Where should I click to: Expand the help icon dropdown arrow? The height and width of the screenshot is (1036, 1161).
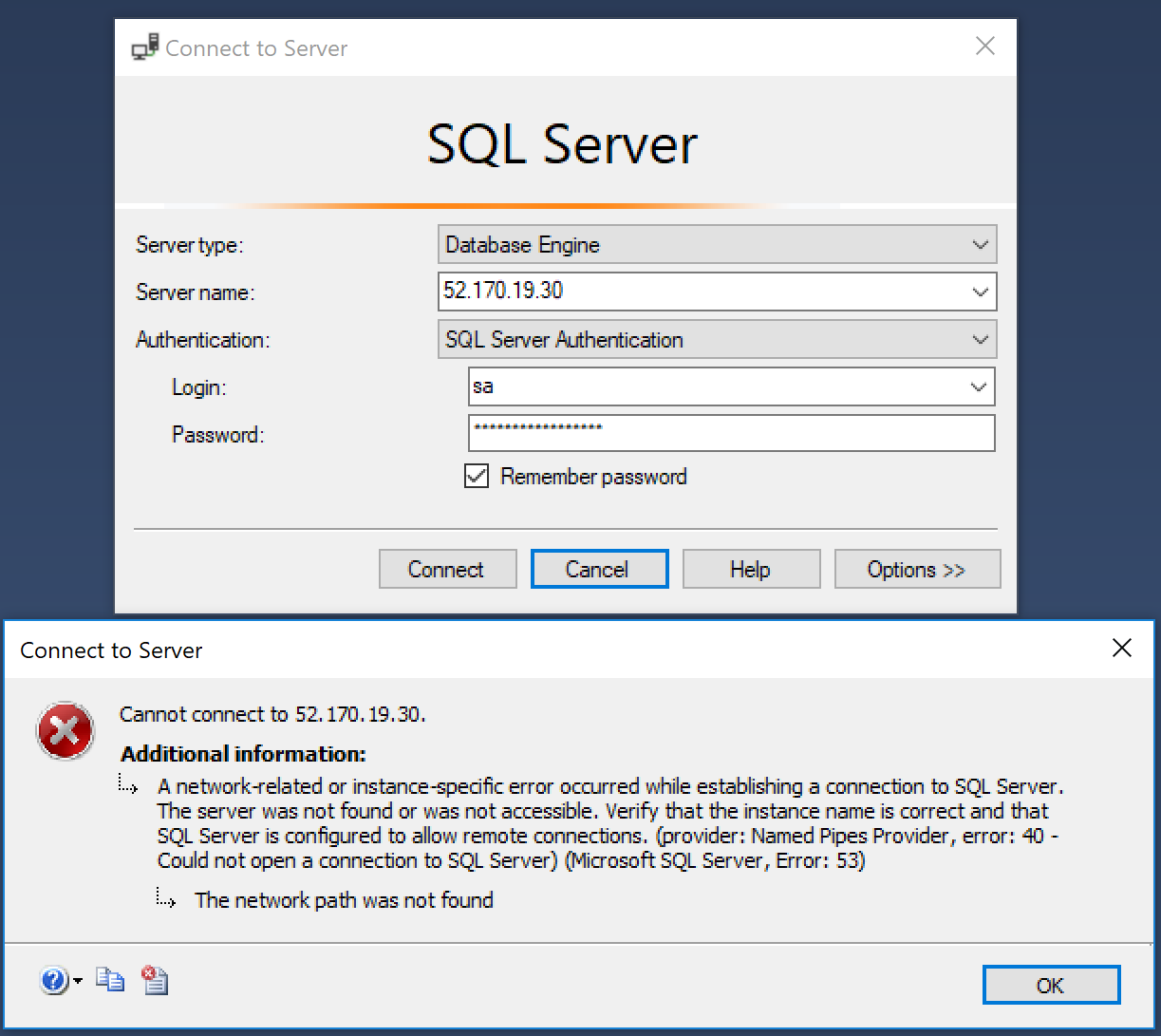pos(78,981)
